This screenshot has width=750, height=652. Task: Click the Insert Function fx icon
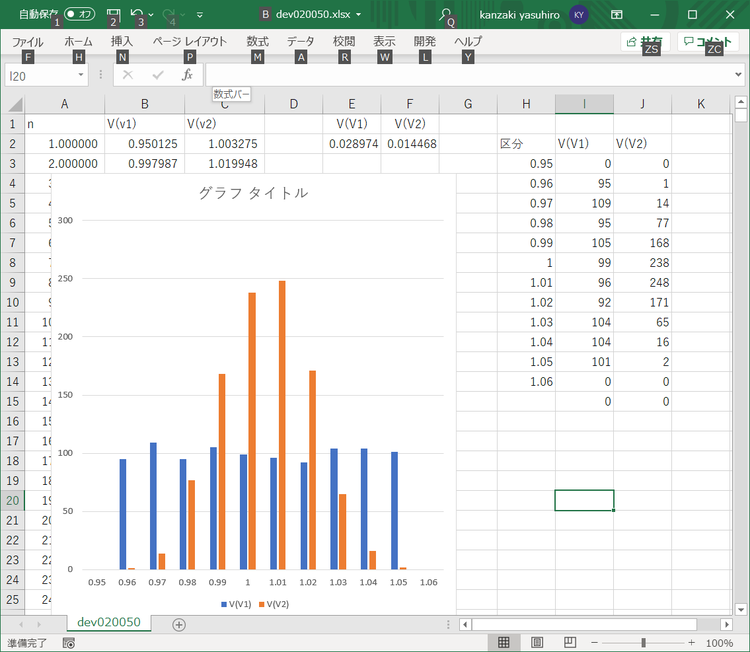click(187, 75)
